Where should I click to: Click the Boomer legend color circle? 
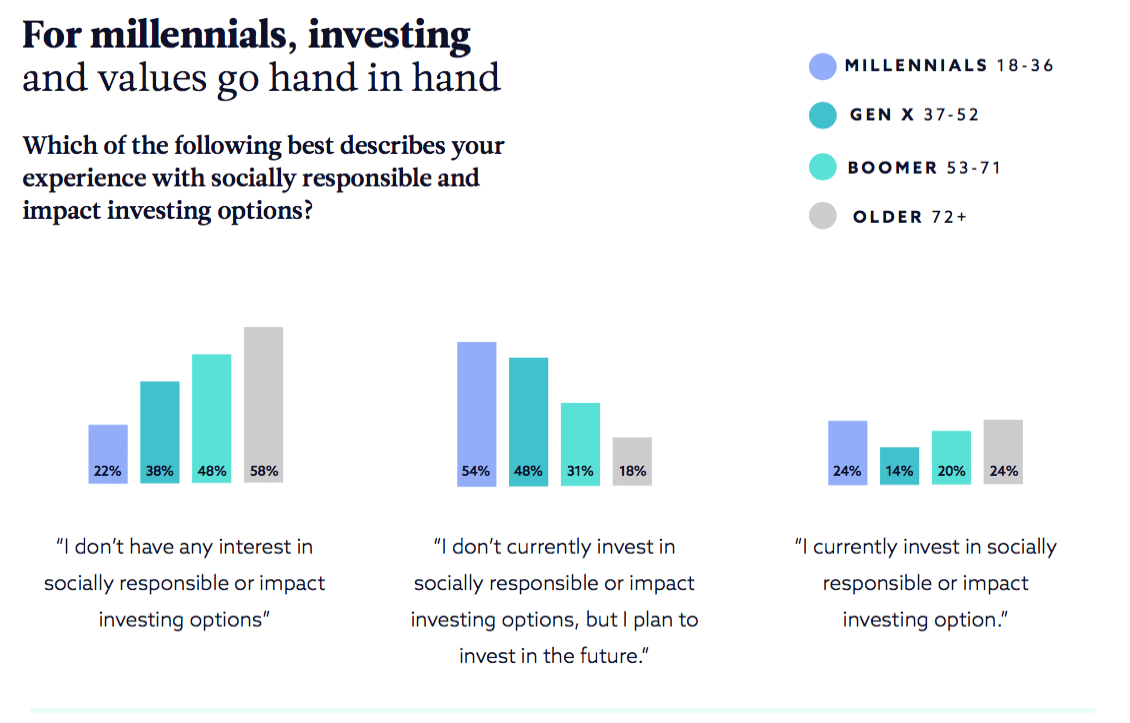[822, 167]
